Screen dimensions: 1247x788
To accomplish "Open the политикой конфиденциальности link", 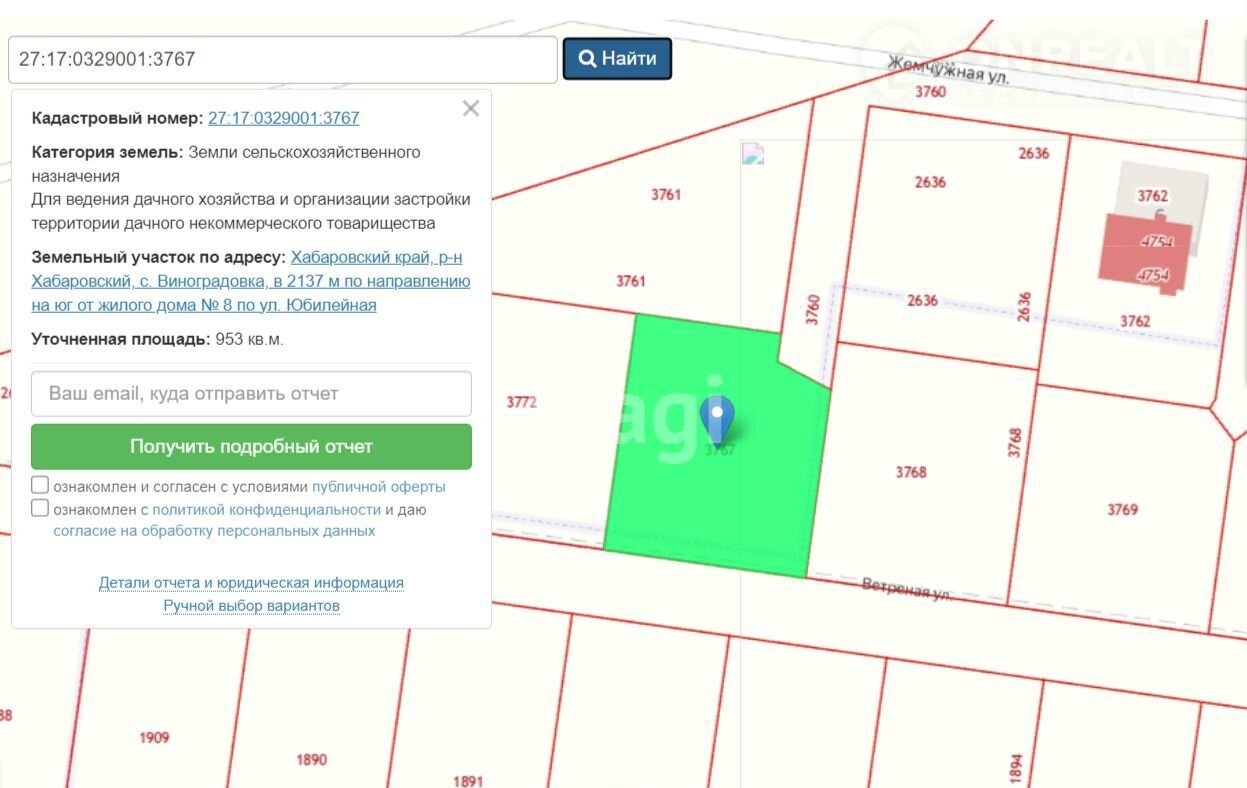I will coord(266,509).
